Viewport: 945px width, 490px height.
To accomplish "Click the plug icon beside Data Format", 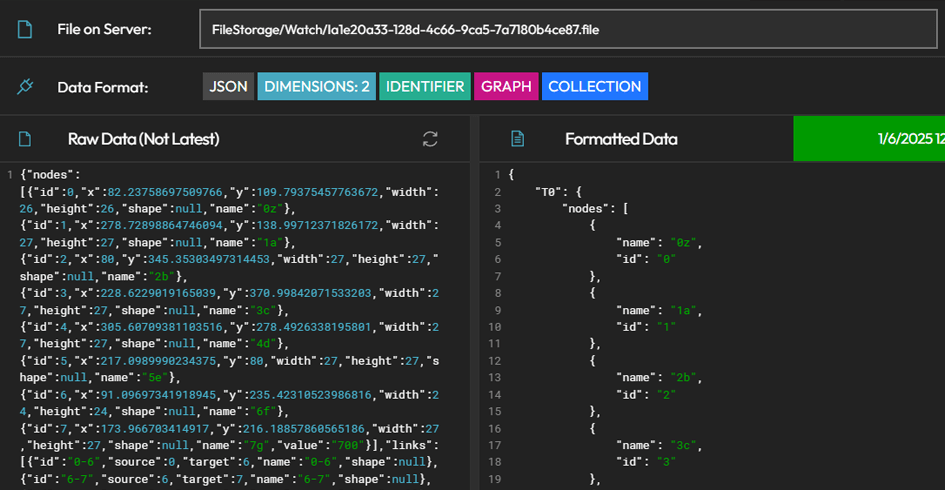I will [x=25, y=87].
